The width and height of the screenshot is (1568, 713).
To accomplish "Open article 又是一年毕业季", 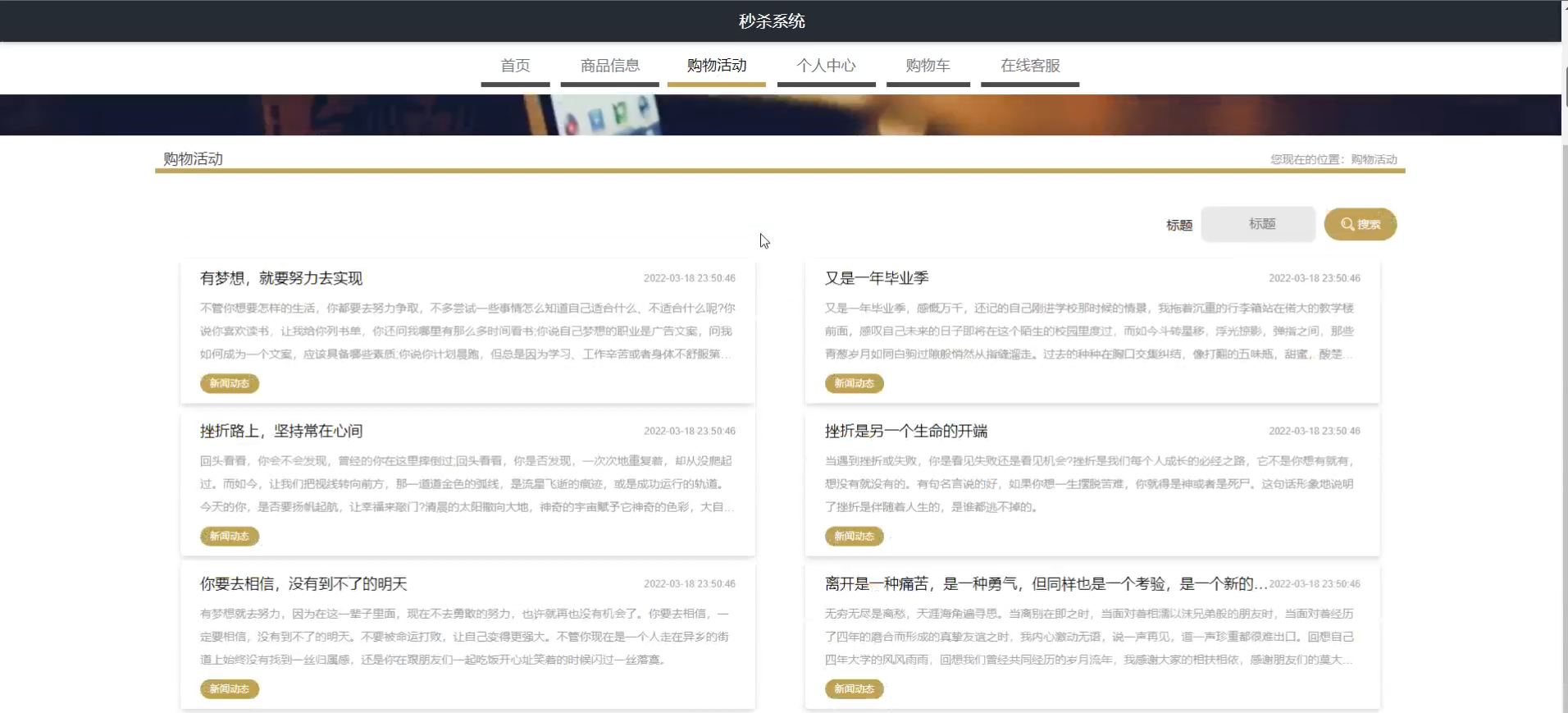I will pyautogui.click(x=877, y=278).
